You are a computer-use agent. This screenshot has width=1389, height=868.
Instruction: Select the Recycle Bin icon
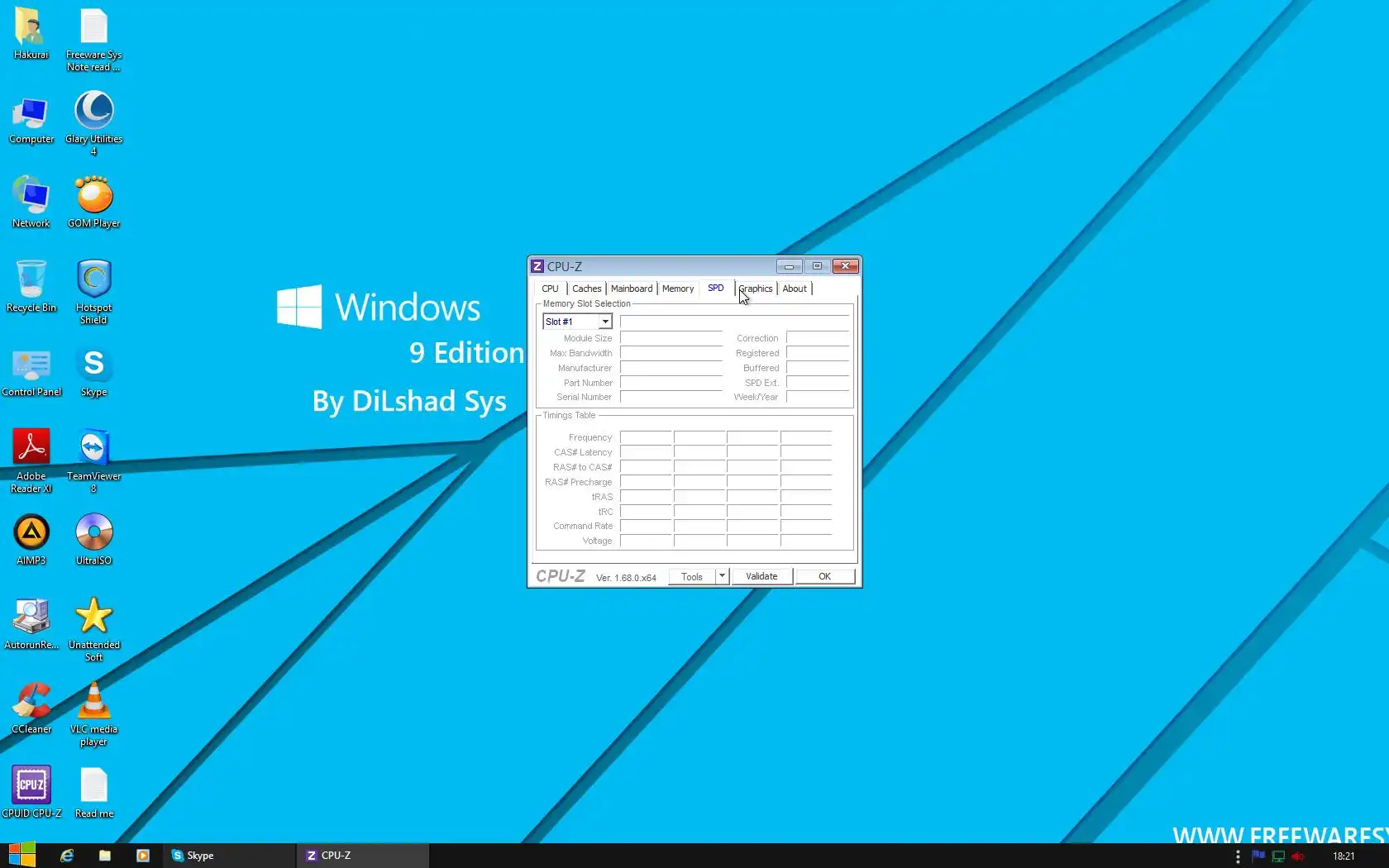click(x=31, y=287)
